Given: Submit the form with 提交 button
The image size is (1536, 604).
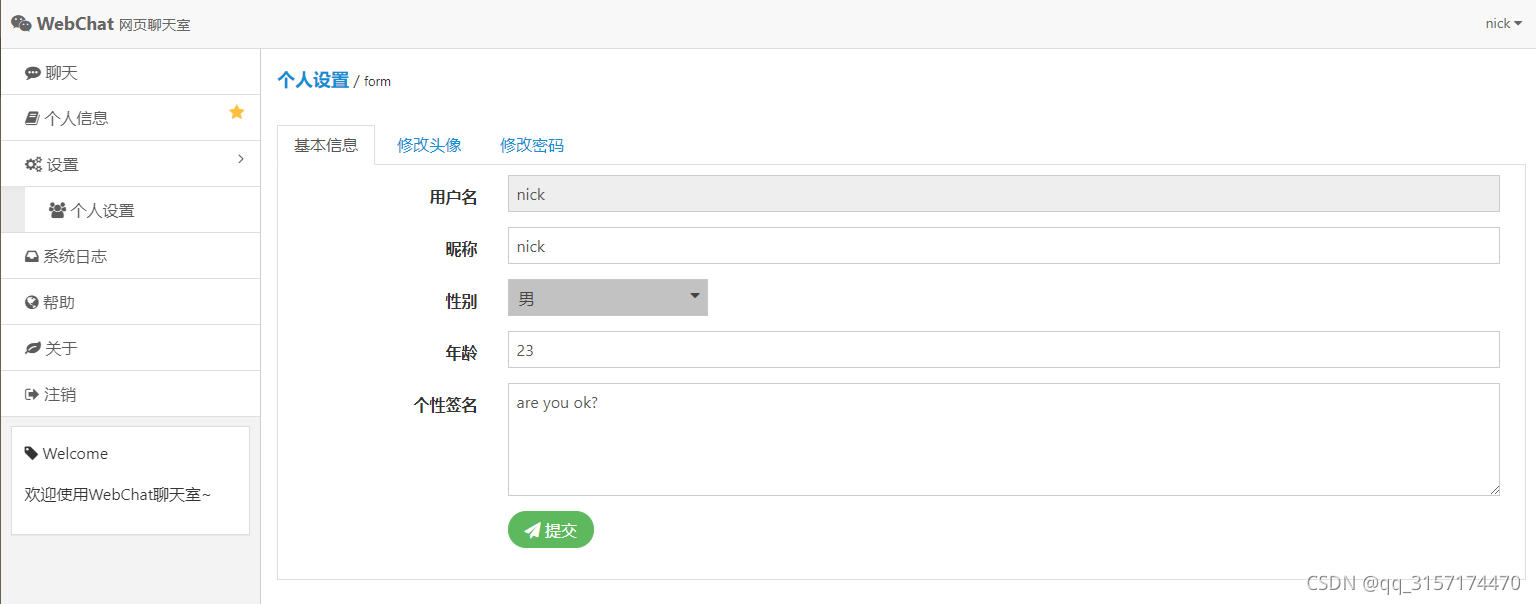Looking at the screenshot, I should [x=551, y=530].
